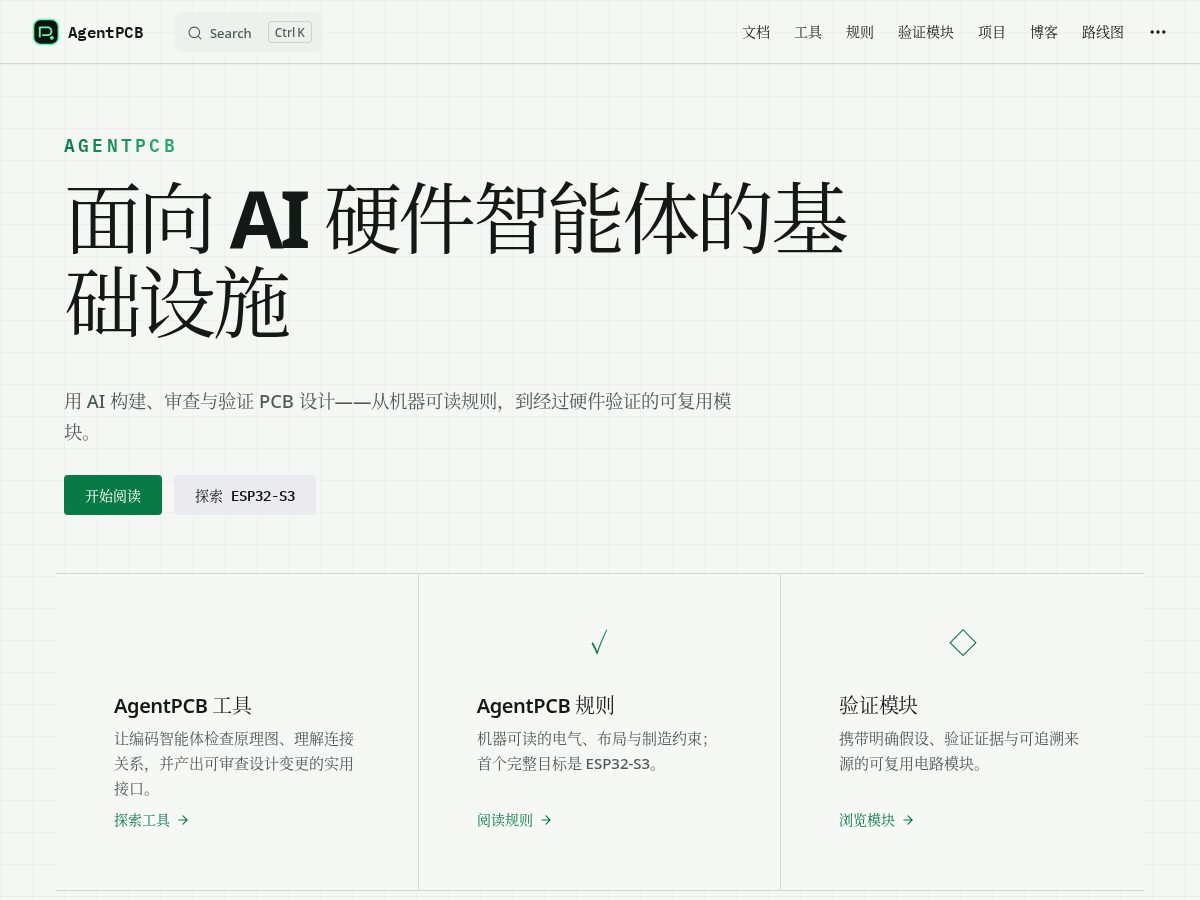Viewport: 1200px width, 900px height.
Task: Click the 开始阅读 button
Action: pyautogui.click(x=113, y=495)
